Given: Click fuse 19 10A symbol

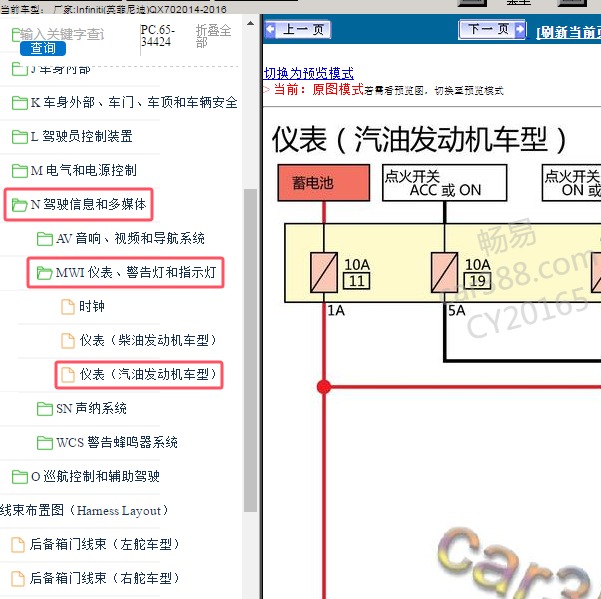Looking at the screenshot, I should (x=445, y=272).
